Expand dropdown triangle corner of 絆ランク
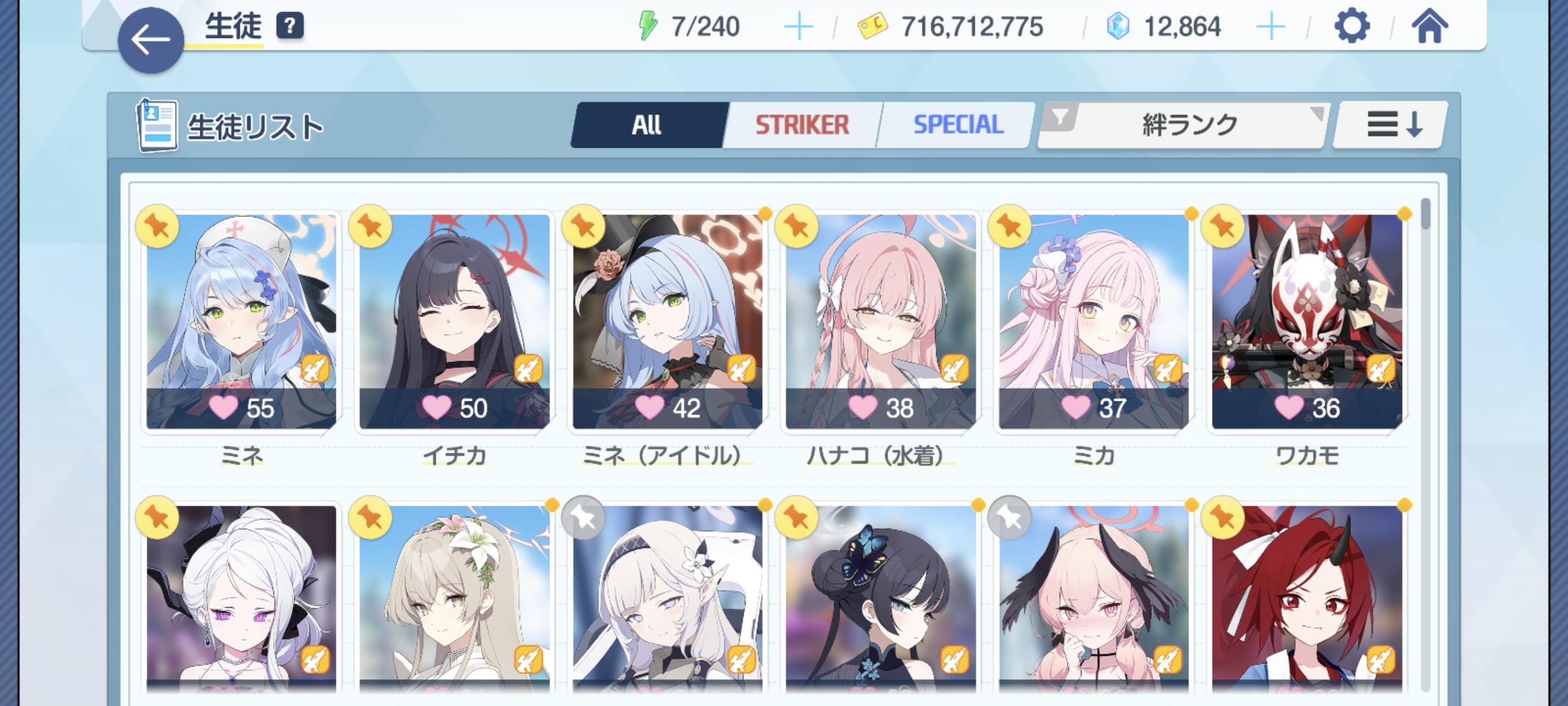Viewport: 1568px width, 706px height. point(1318,114)
